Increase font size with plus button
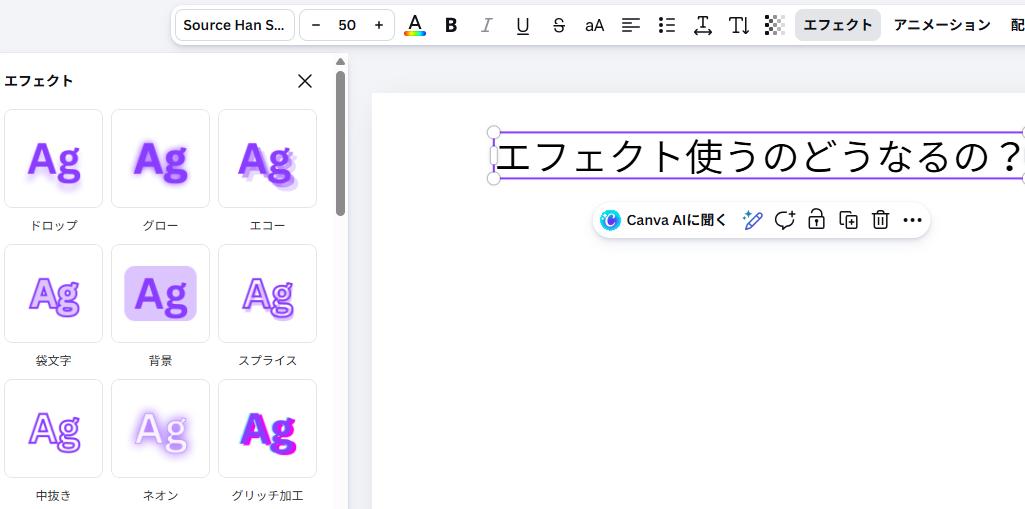 (x=378, y=25)
